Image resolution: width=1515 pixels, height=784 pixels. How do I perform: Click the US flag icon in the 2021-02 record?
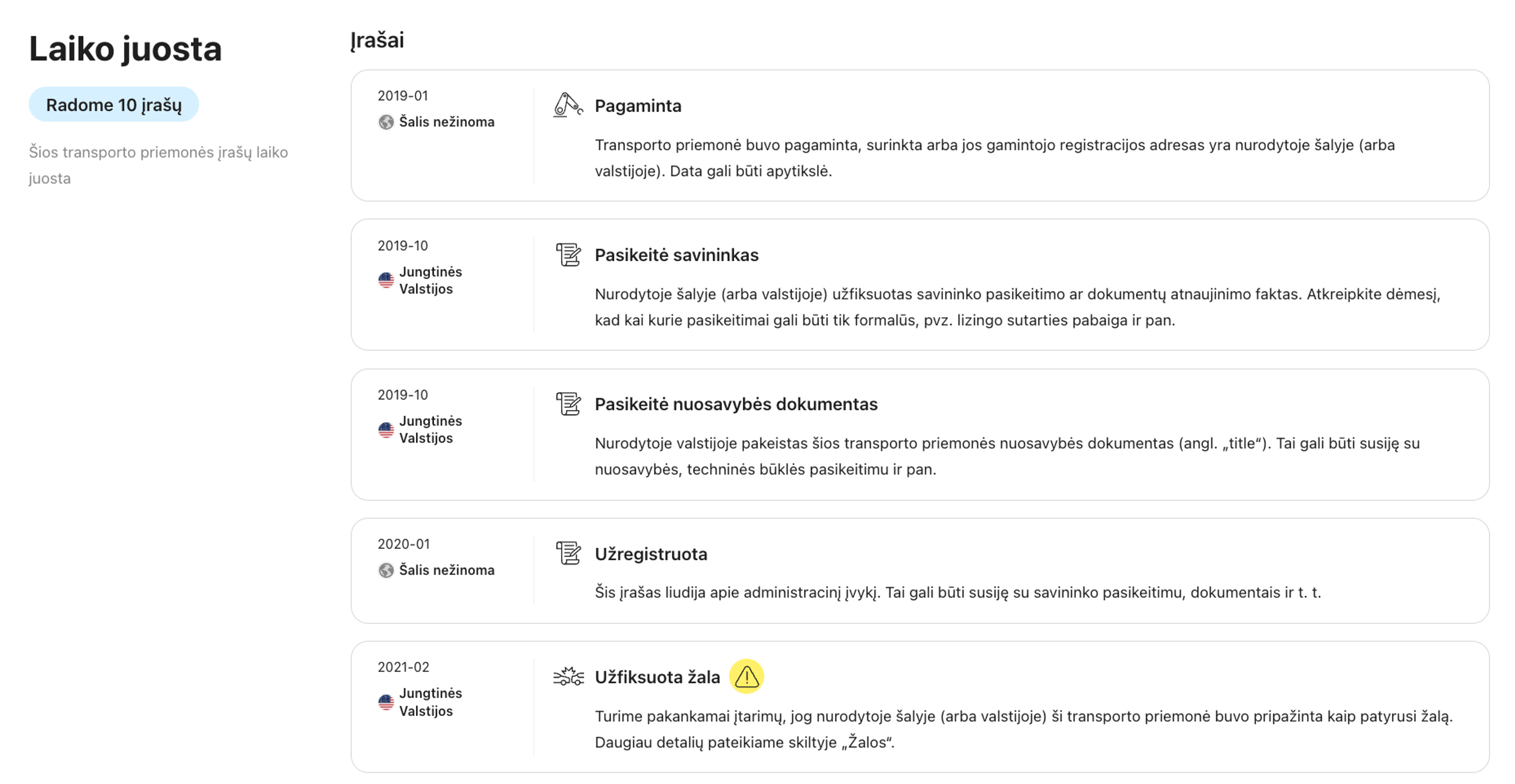pos(386,702)
